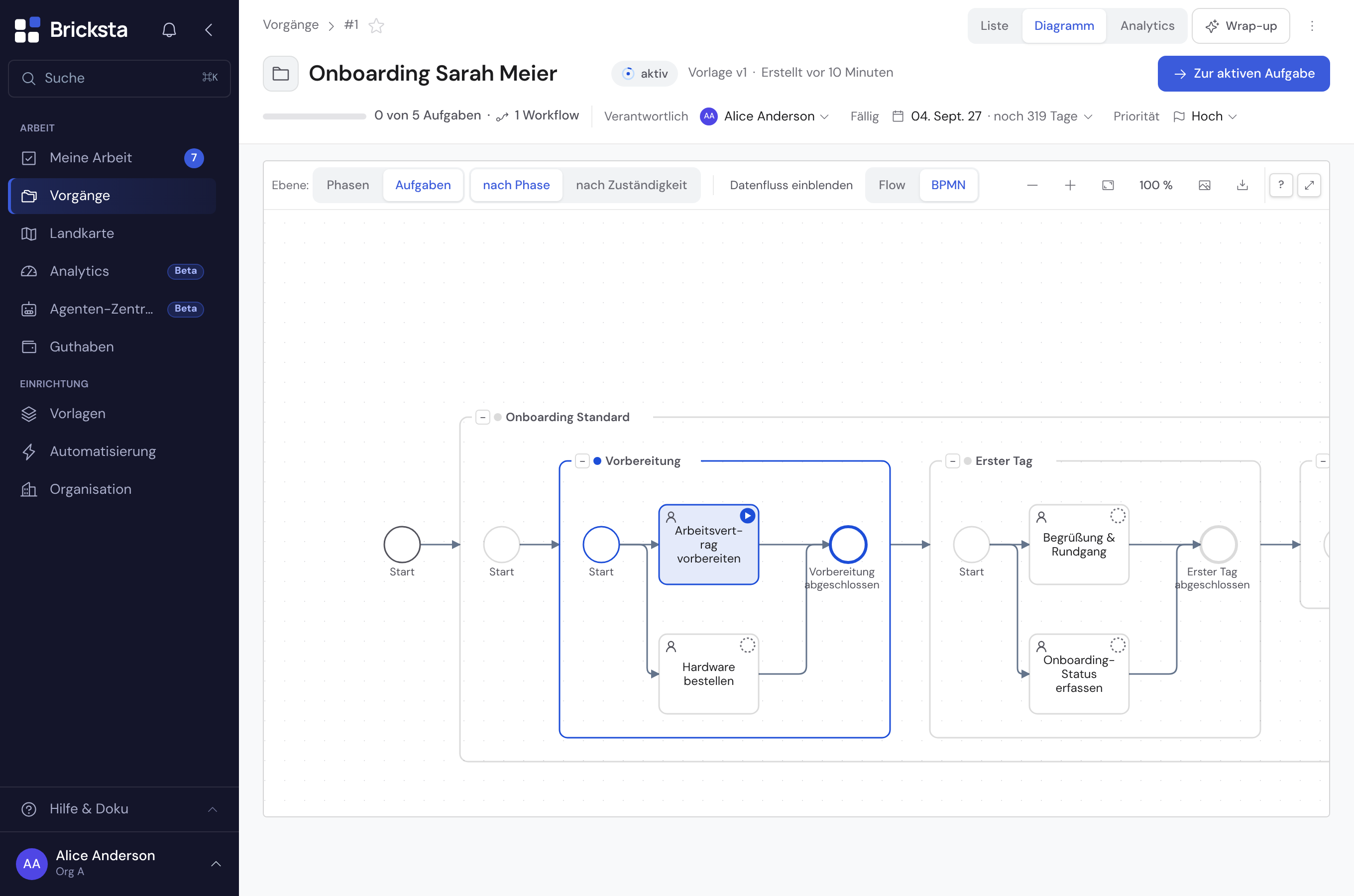Click the Wrap-up button
The width and height of the screenshot is (1354, 896).
pyautogui.click(x=1241, y=26)
